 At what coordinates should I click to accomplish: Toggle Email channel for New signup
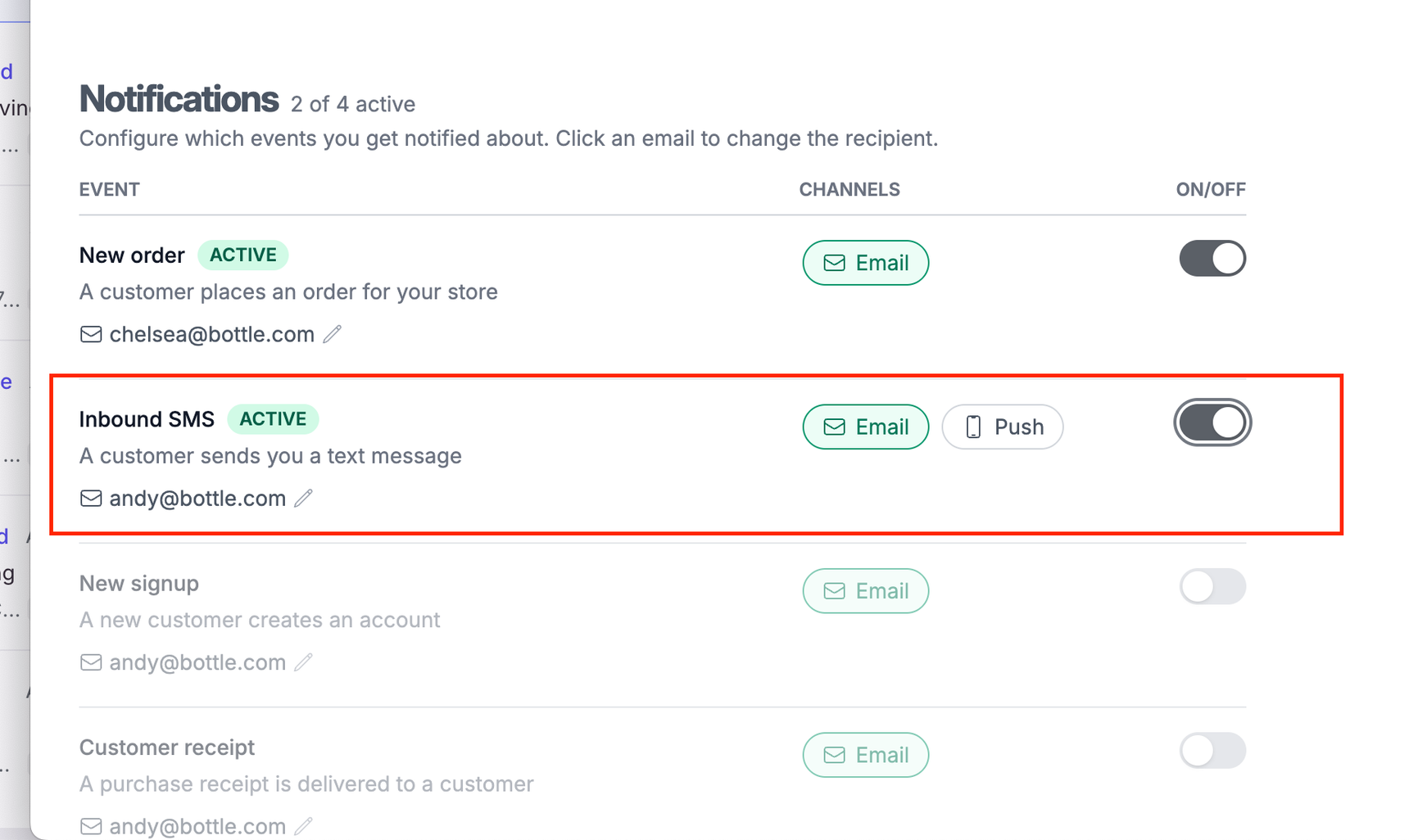click(x=865, y=590)
